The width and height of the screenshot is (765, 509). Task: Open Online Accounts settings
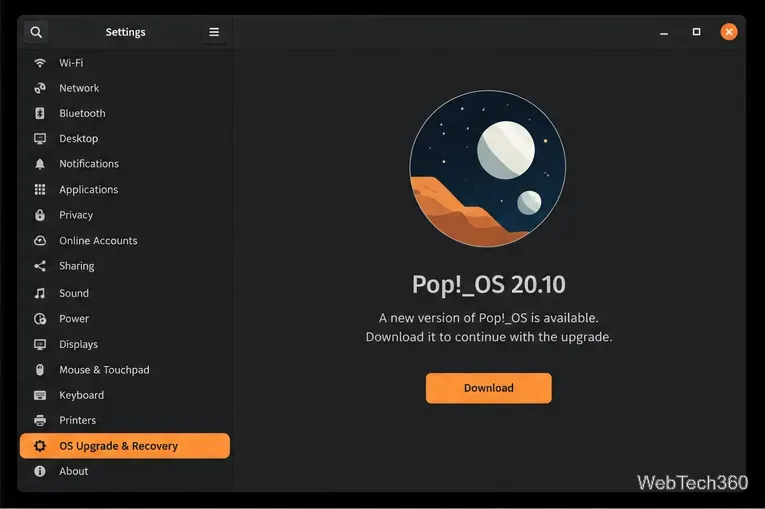pos(125,241)
